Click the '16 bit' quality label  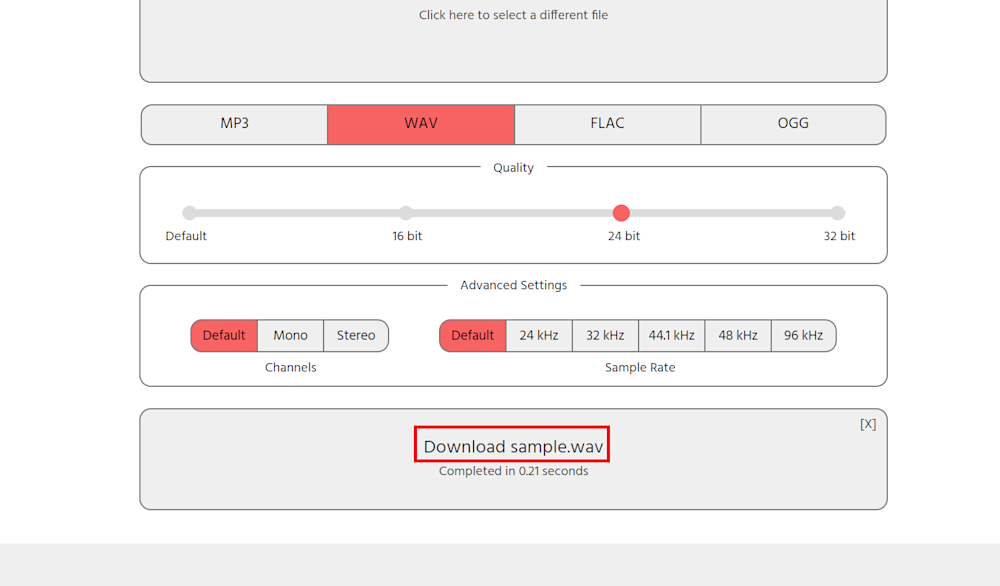point(407,236)
